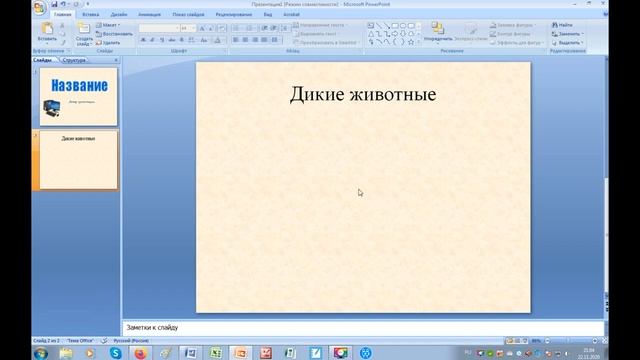640x360 pixels.
Task: Select the Дикие животные slide thumbnail
Action: coord(78,160)
